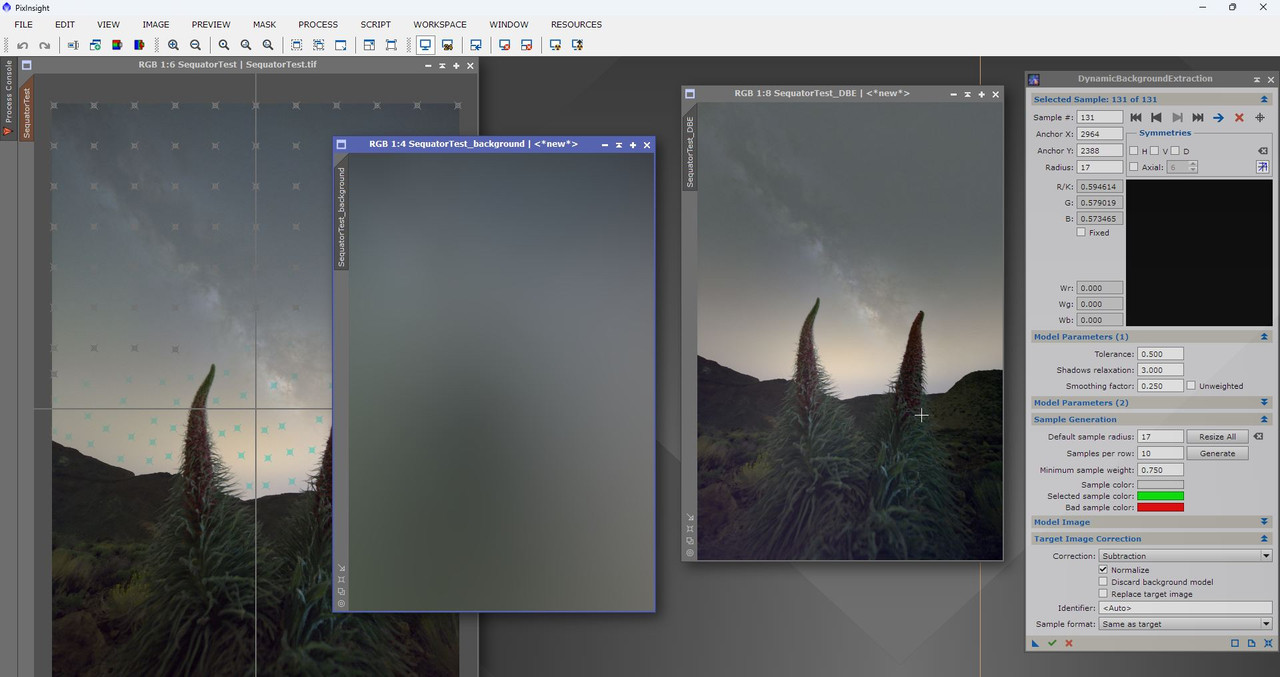Enable the D symmetry checkbox
Image resolution: width=1280 pixels, height=677 pixels.
point(1174,151)
